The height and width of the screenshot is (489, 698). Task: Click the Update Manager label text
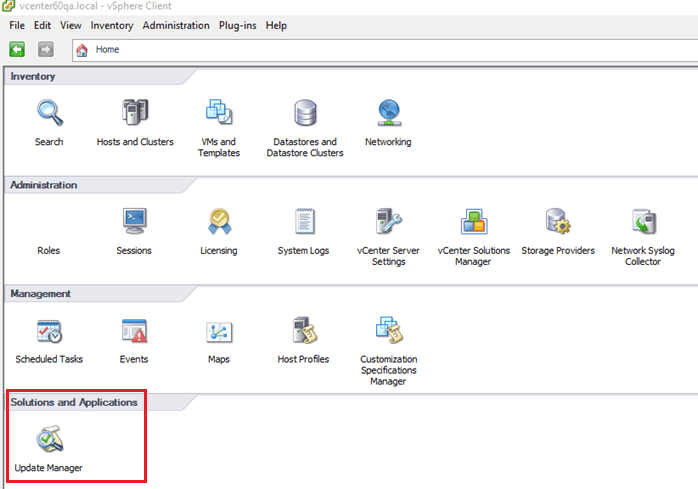(49, 468)
